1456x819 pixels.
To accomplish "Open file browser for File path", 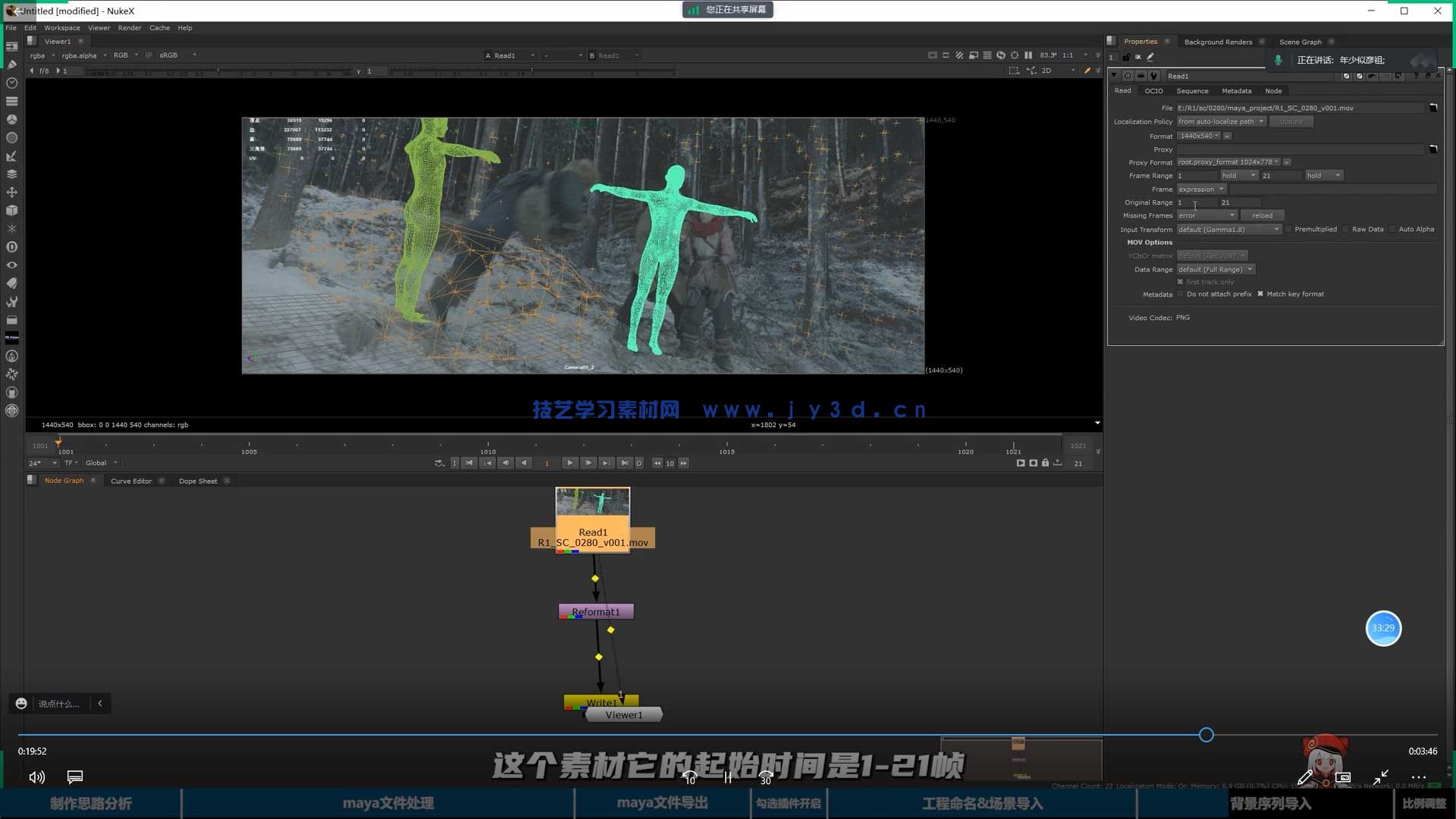I will [x=1433, y=108].
